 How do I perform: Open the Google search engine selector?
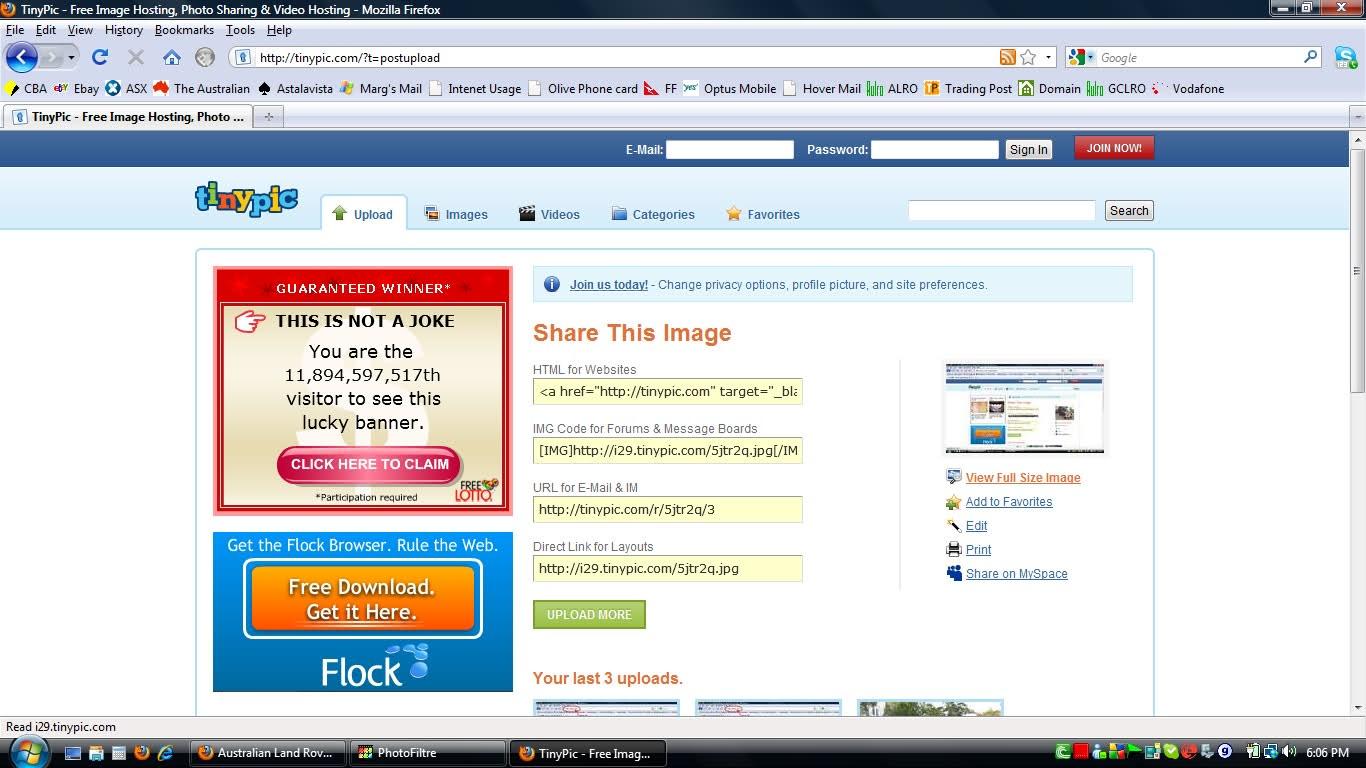point(1083,57)
